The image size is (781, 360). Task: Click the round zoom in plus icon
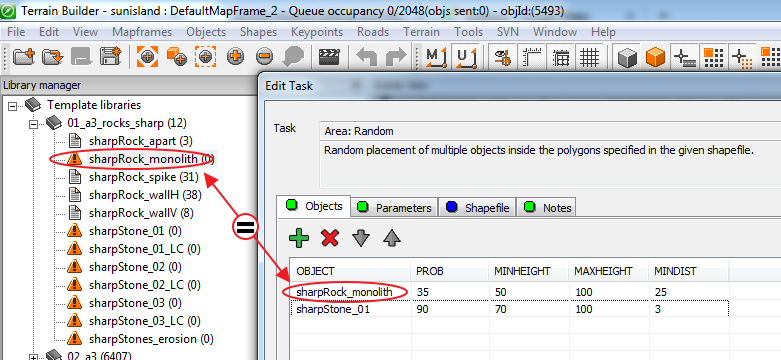point(235,57)
